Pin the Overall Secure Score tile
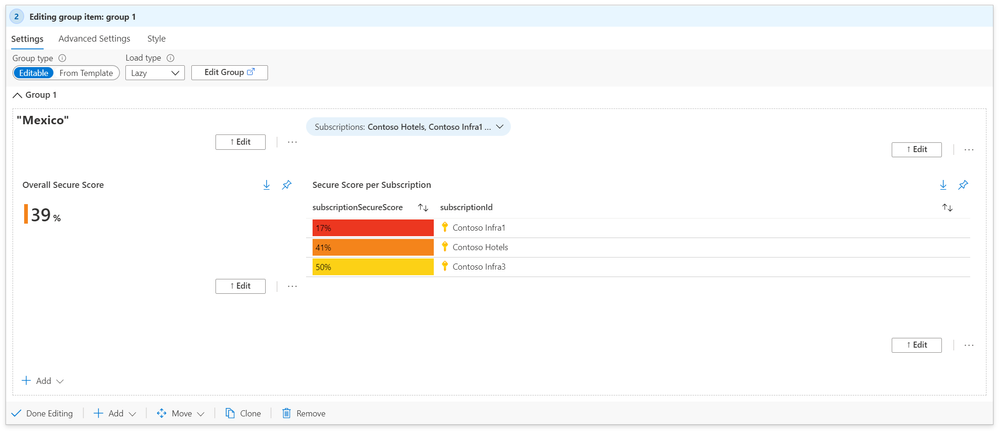Screen dimensions: 999x431 point(287,185)
